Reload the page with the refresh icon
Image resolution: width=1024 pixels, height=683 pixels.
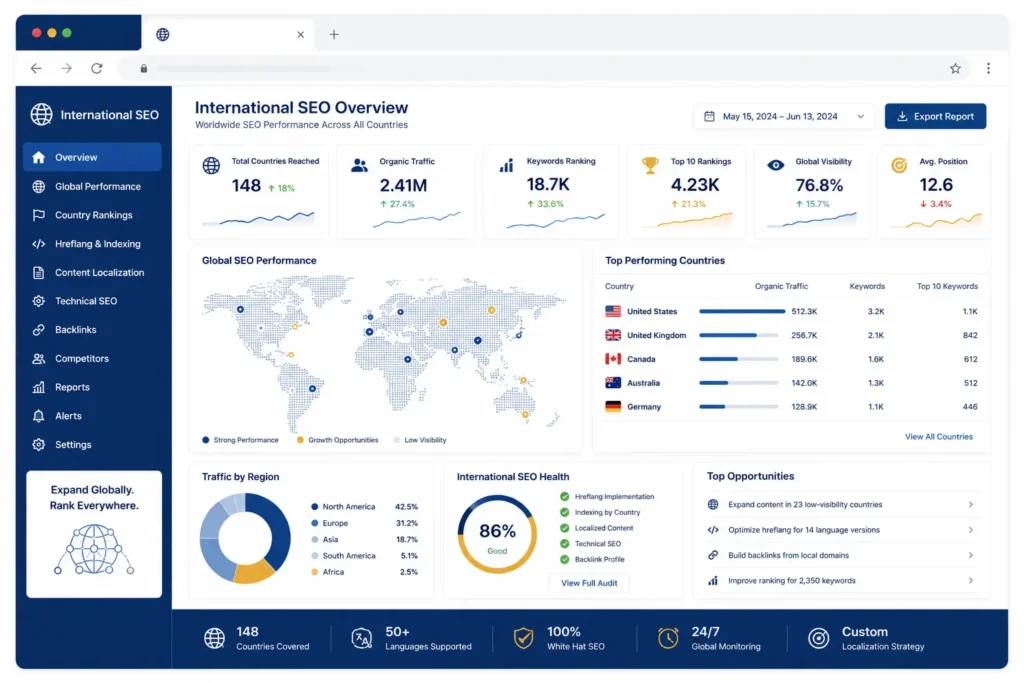pos(97,69)
